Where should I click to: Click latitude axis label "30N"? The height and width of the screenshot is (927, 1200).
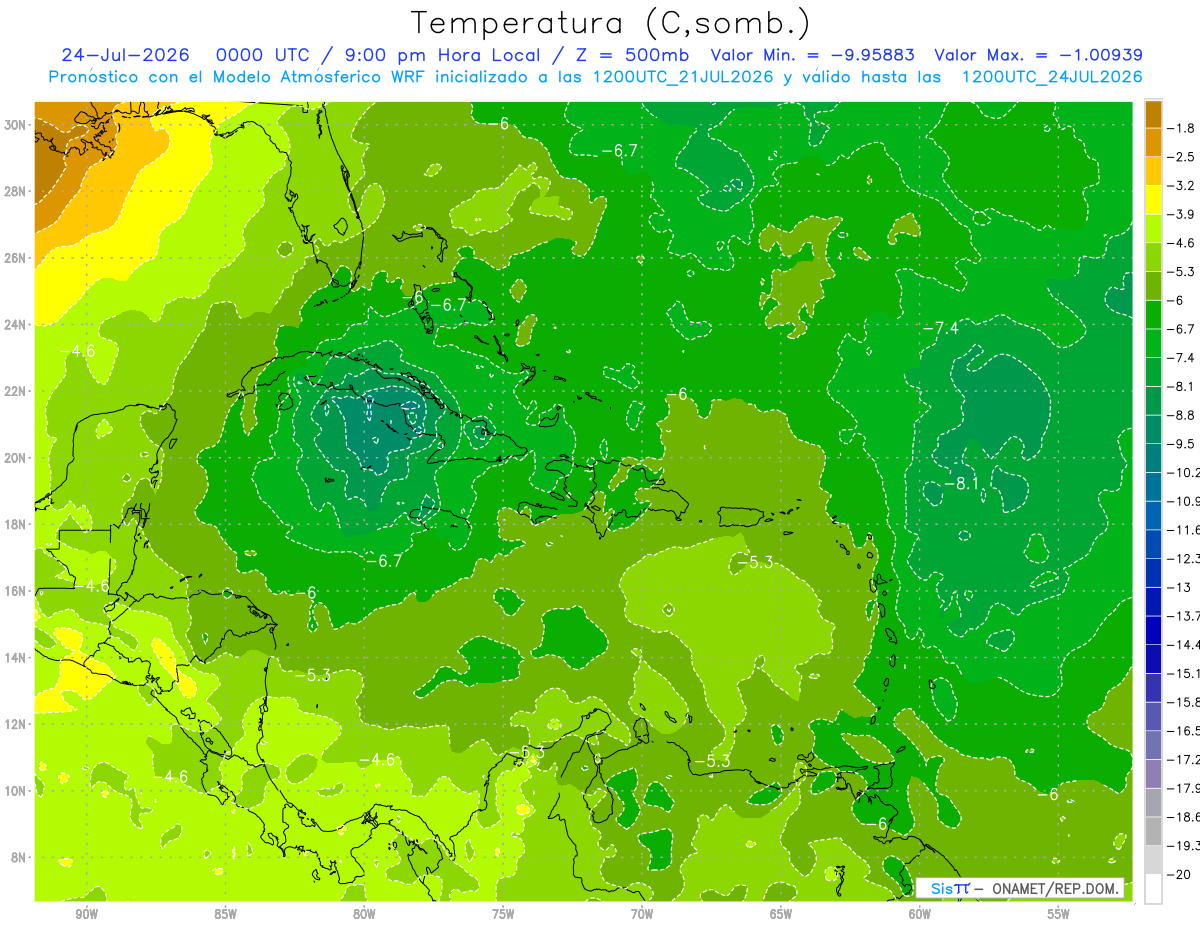pos(17,125)
